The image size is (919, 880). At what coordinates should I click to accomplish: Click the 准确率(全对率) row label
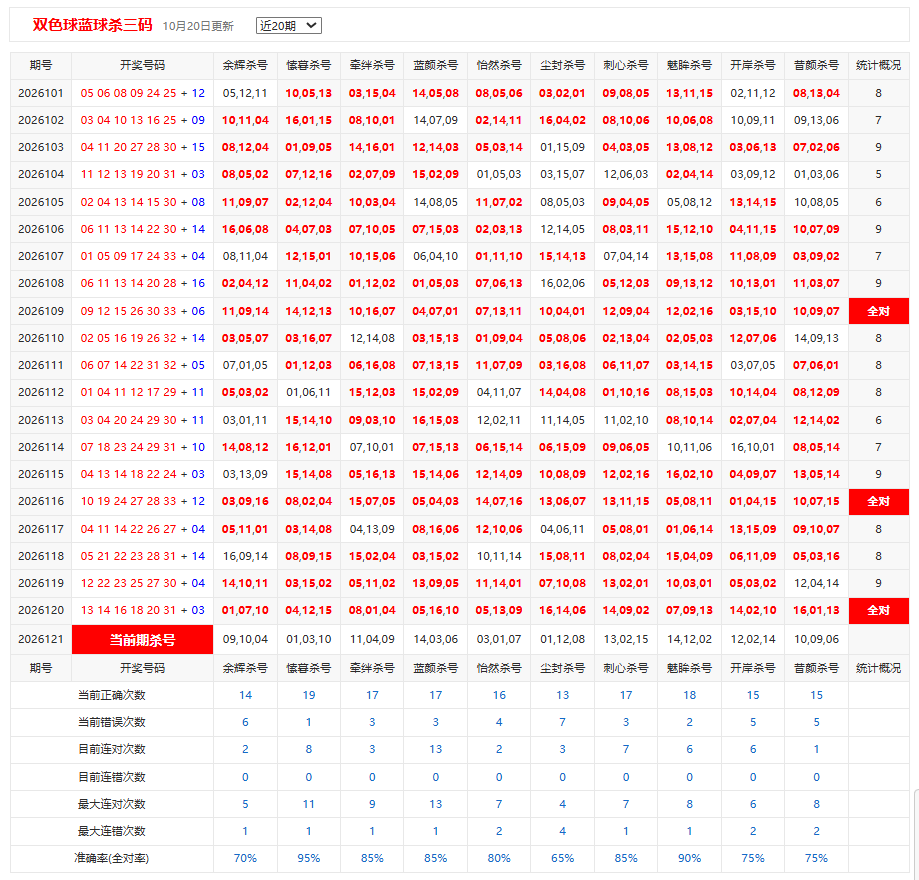pyautogui.click(x=112, y=858)
